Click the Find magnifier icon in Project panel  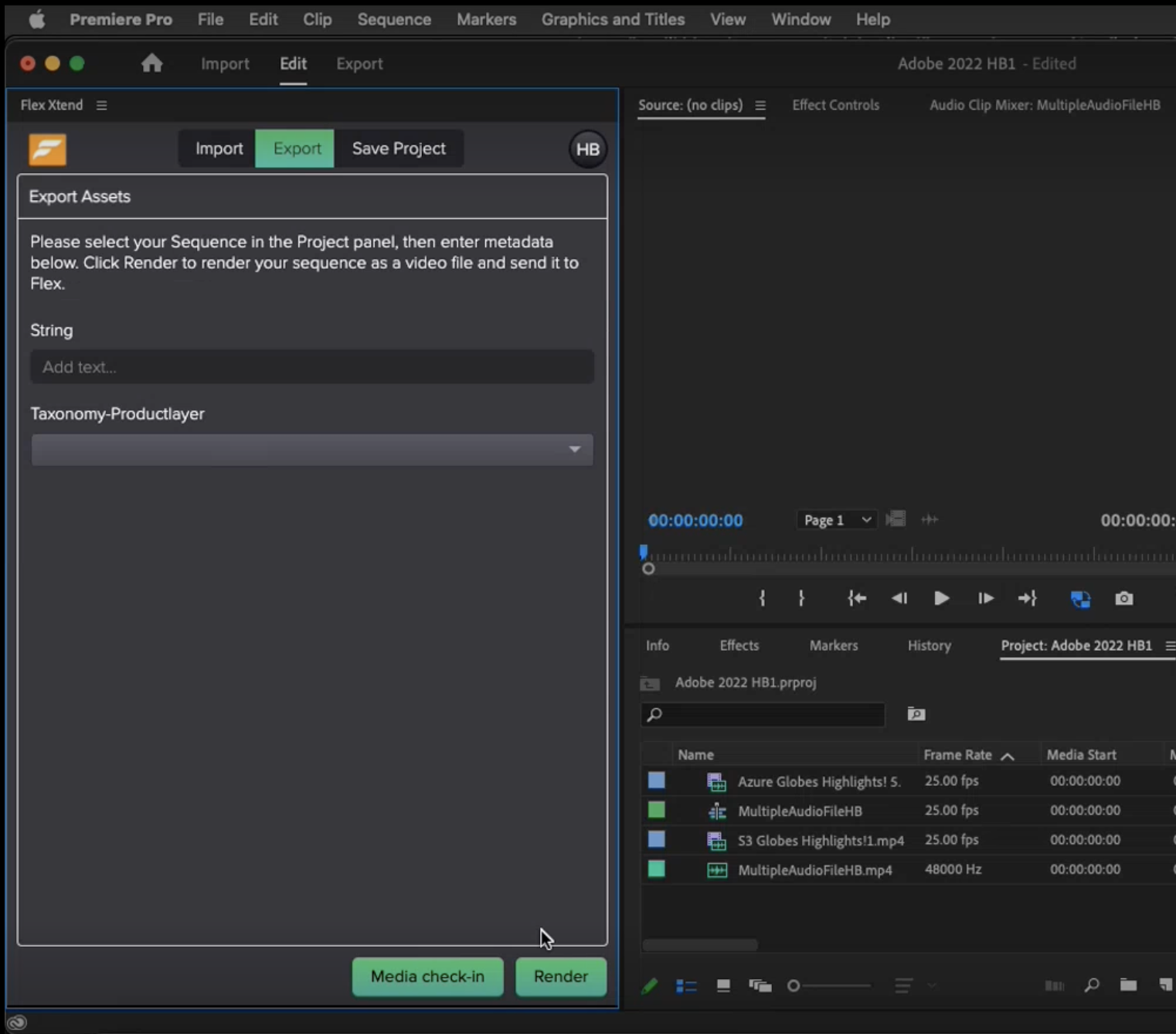tap(1092, 985)
